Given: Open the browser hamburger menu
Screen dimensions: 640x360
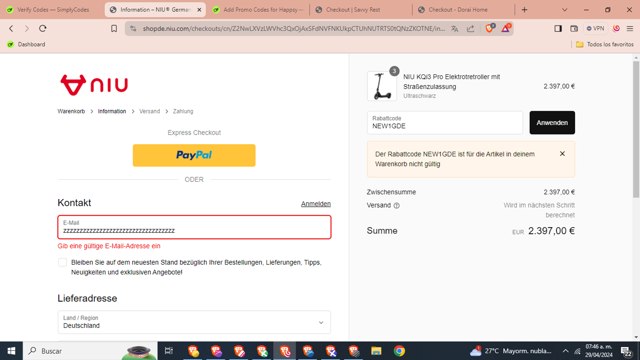Looking at the screenshot, I should click(x=630, y=29).
